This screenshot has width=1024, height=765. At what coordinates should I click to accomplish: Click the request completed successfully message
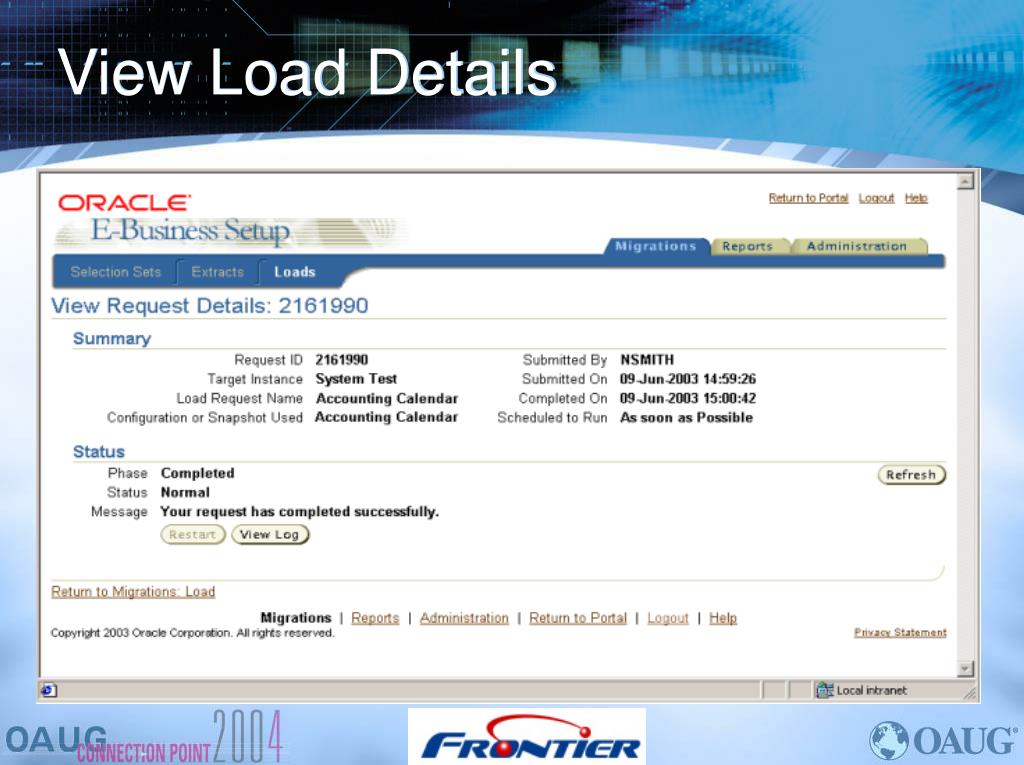pos(299,512)
